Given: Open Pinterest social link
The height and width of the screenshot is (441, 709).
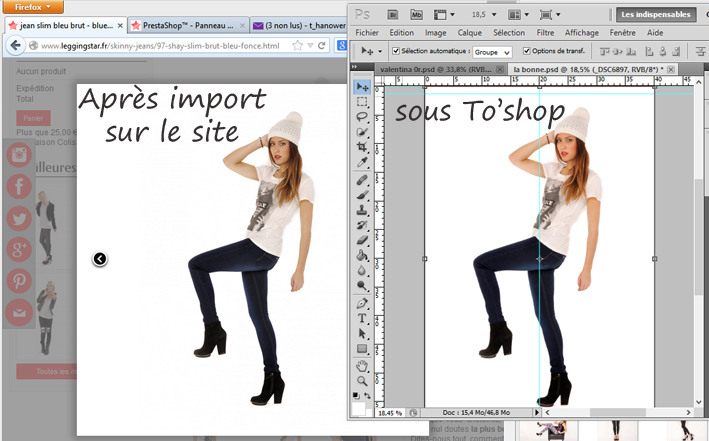Looking at the screenshot, I should [19, 280].
